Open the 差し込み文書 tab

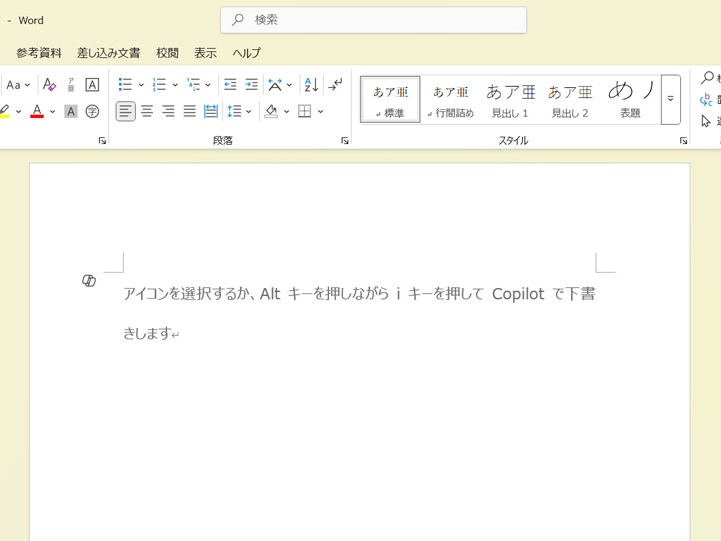tap(109, 53)
